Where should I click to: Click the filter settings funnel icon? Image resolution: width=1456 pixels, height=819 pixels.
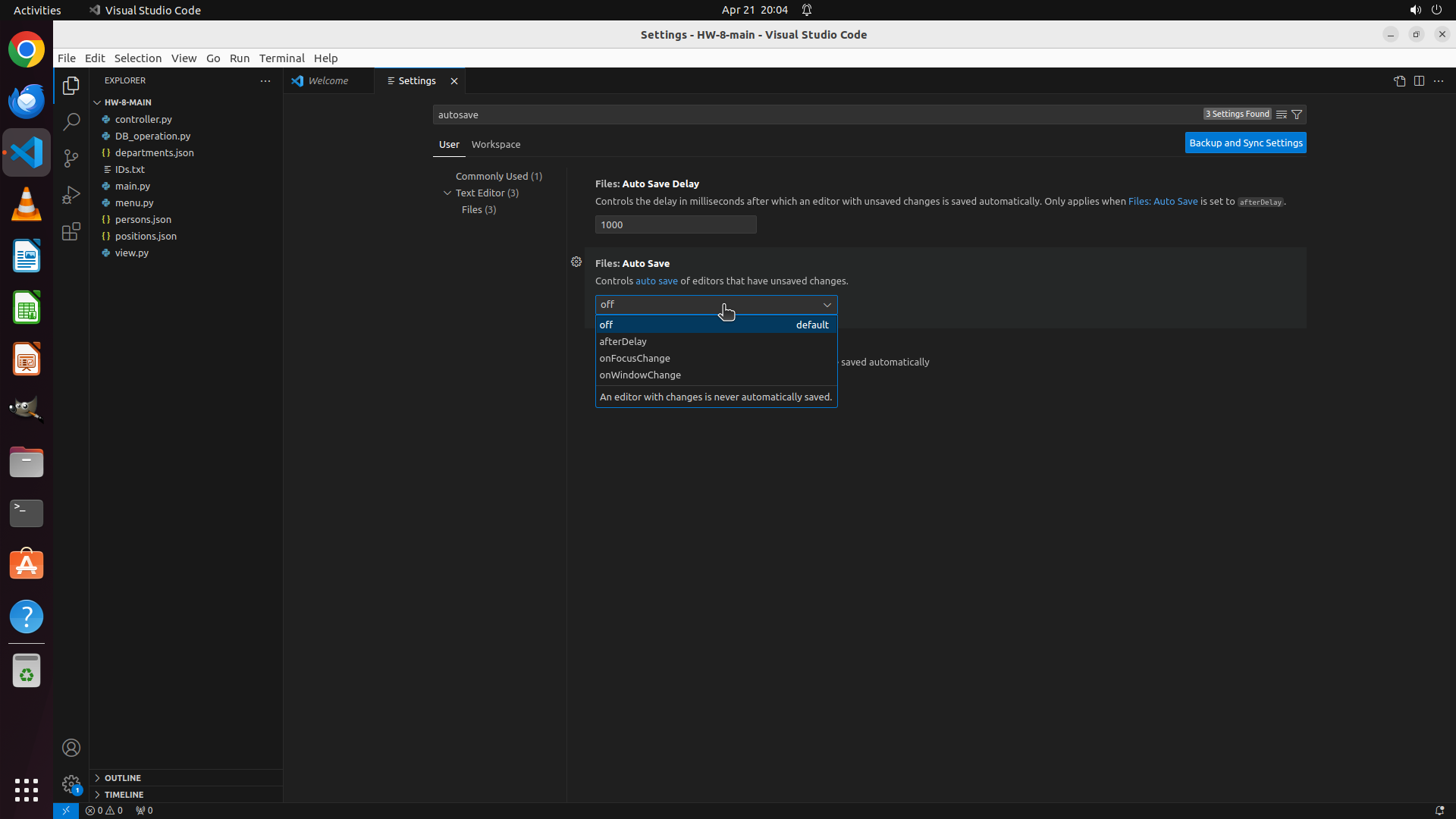(x=1297, y=115)
